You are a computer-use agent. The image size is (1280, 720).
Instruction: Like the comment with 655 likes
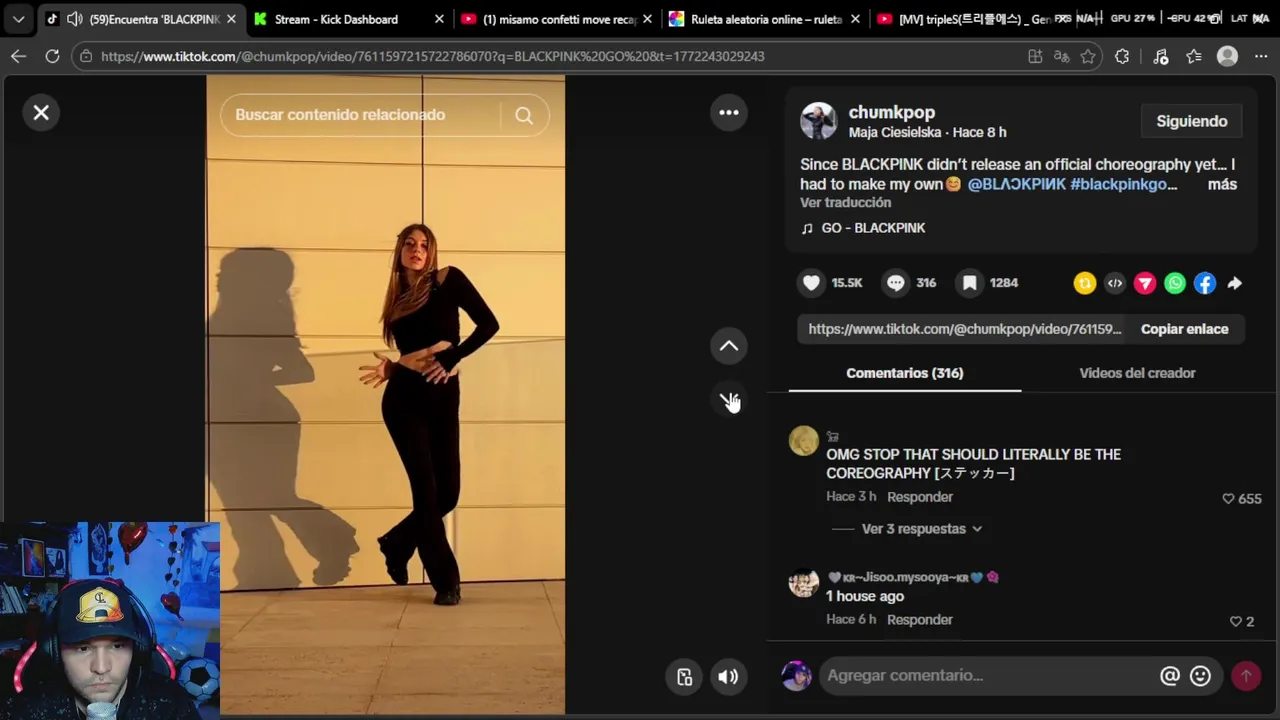[x=1229, y=499]
